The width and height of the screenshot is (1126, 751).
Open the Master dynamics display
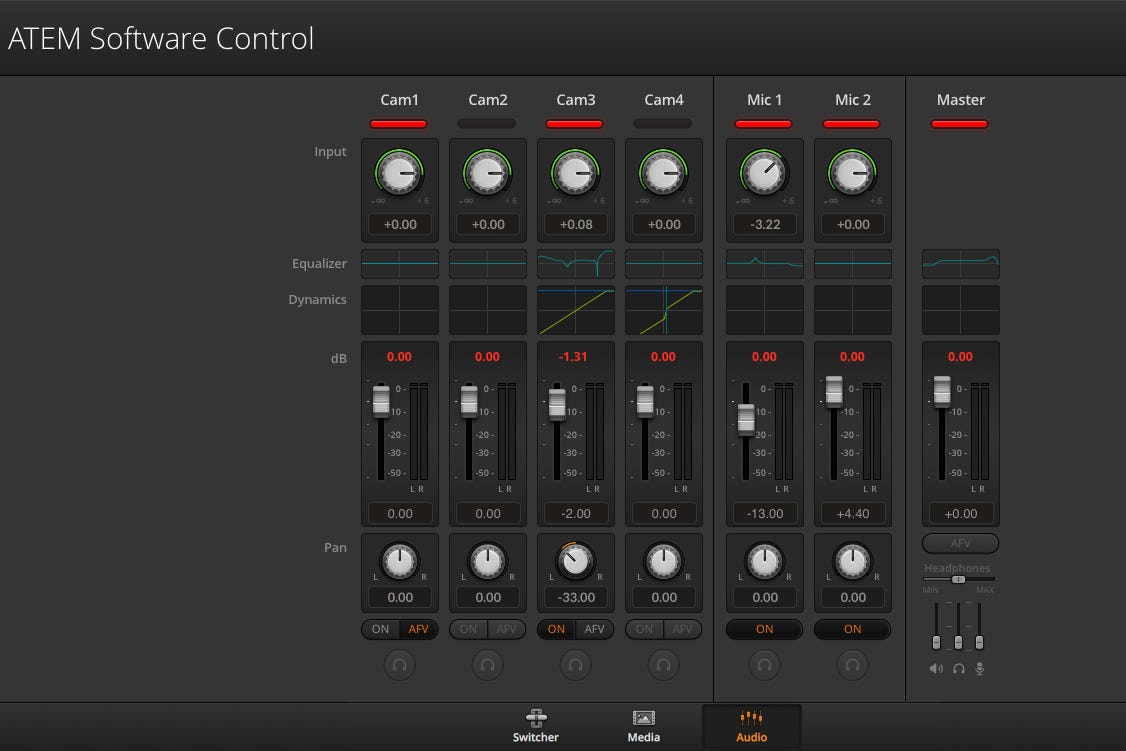tap(960, 310)
